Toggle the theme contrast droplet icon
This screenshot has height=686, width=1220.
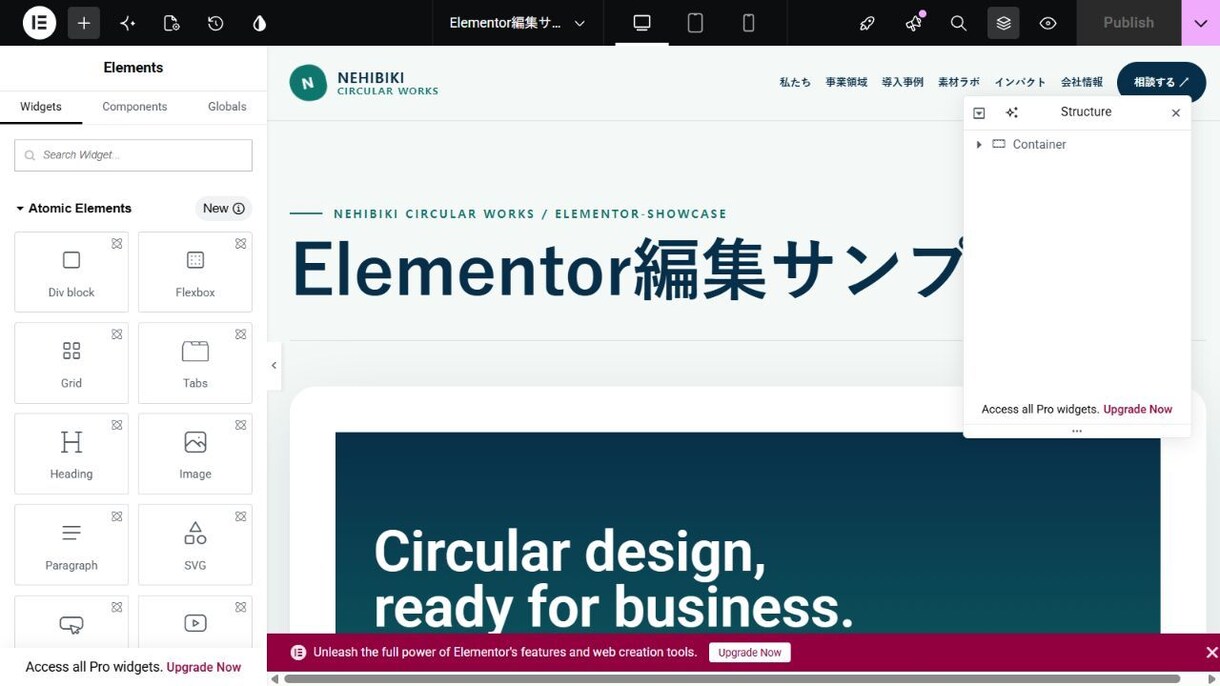(259, 22)
